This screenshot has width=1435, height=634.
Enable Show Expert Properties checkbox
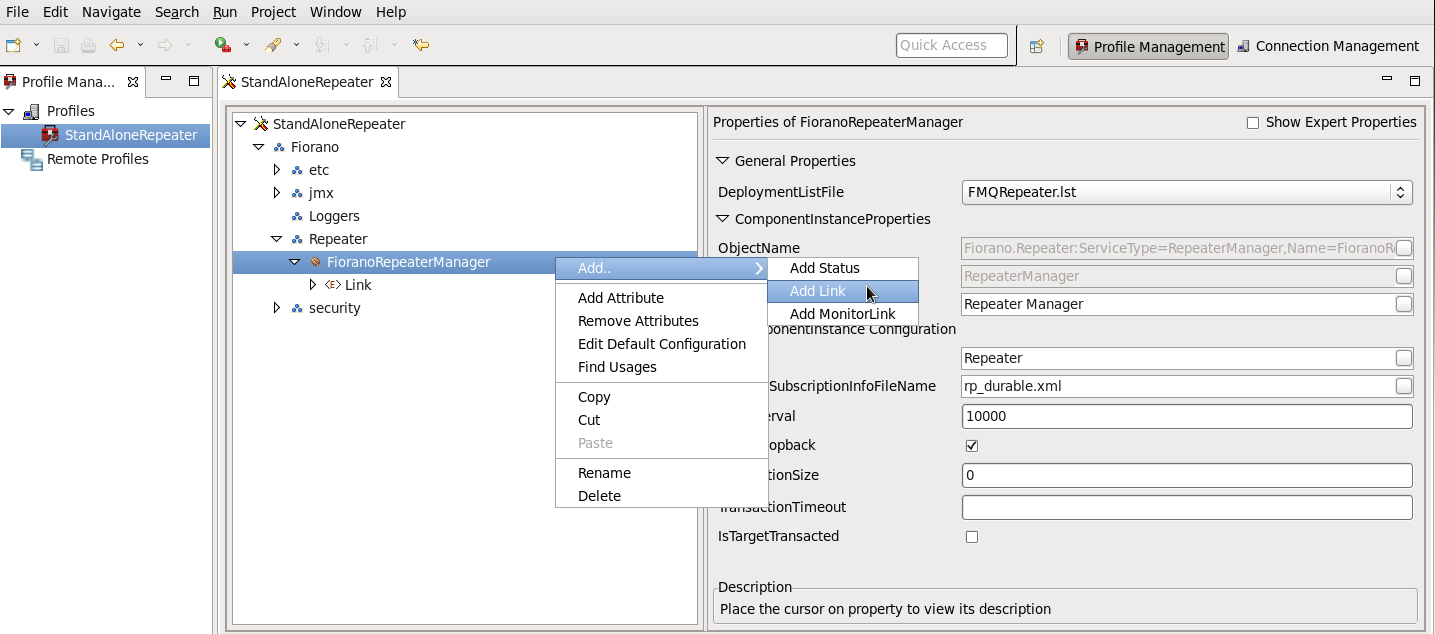click(1253, 123)
